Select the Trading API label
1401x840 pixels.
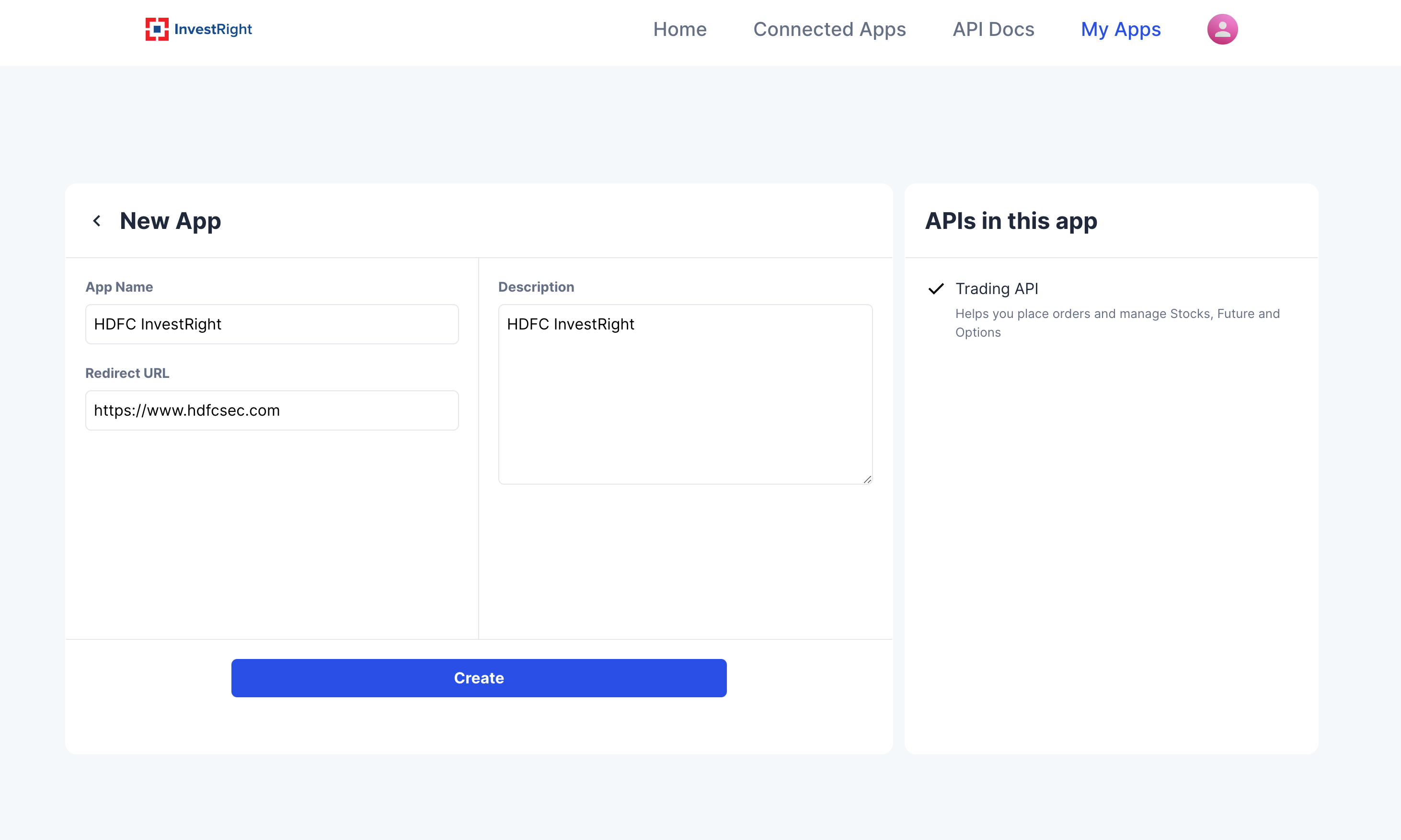pyautogui.click(x=996, y=289)
